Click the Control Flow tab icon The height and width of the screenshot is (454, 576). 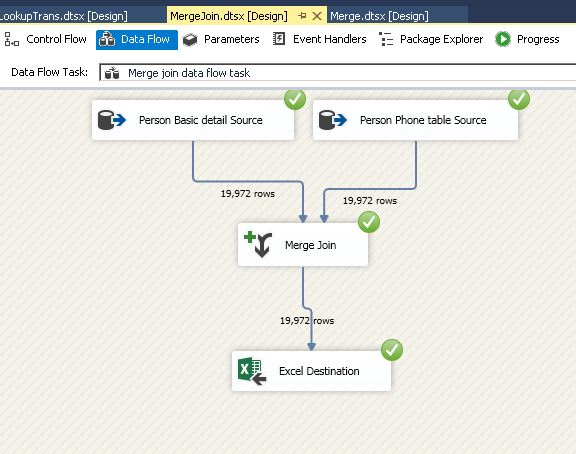[x=12, y=39]
